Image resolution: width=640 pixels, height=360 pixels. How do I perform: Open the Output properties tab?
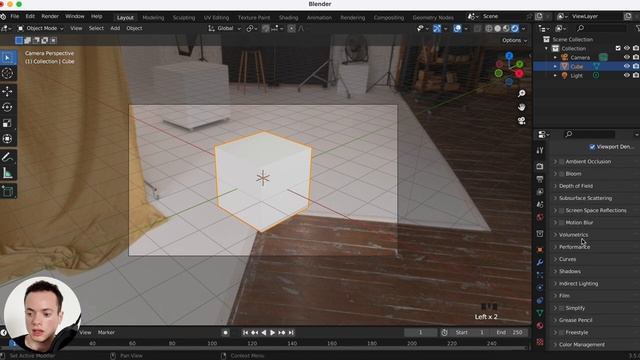pyautogui.click(x=540, y=179)
